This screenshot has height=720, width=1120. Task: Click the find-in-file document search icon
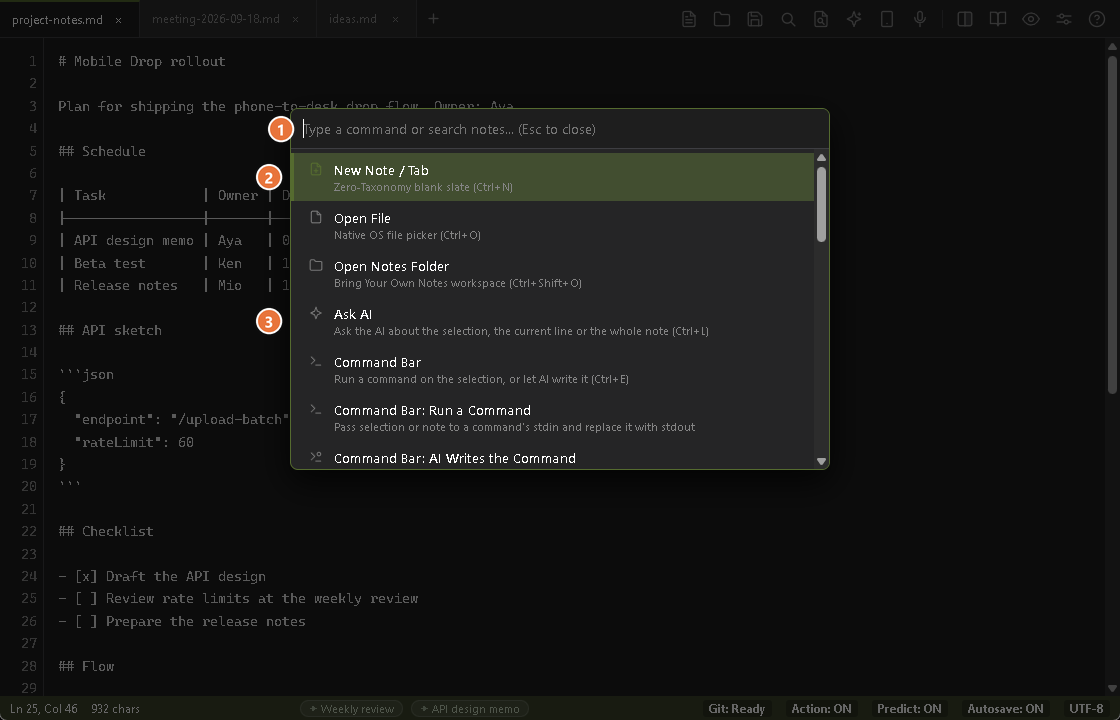pos(821,19)
